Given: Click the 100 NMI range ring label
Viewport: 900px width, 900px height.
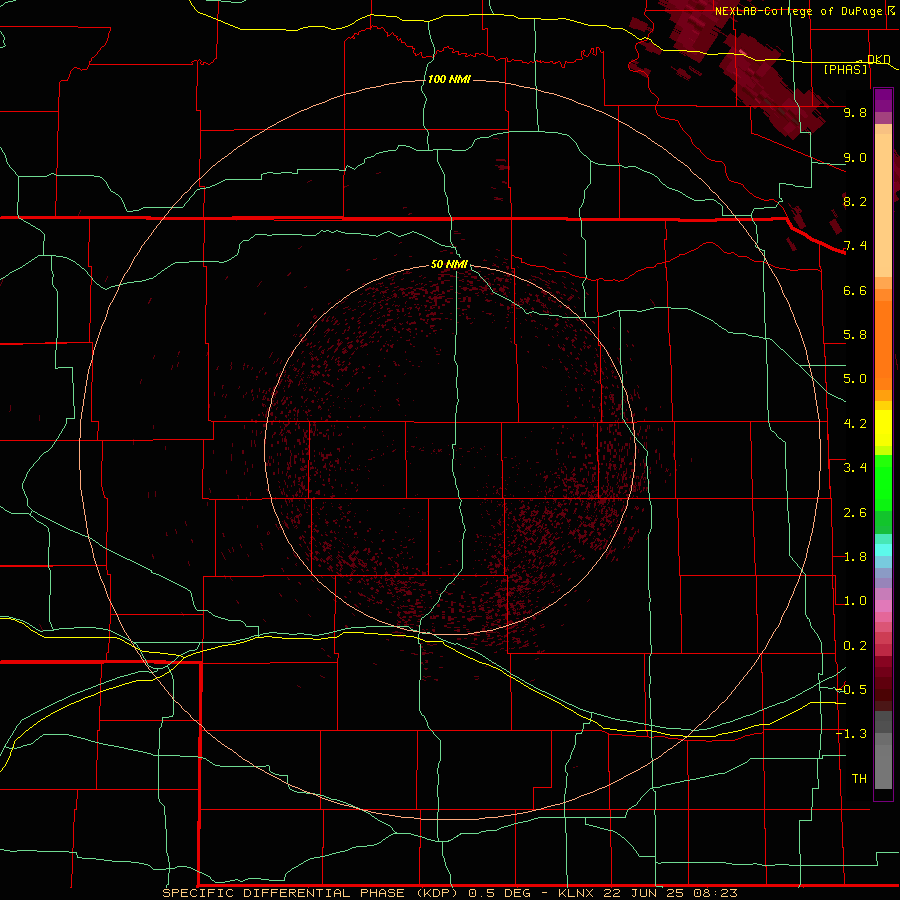Looking at the screenshot, I should pos(449,79).
